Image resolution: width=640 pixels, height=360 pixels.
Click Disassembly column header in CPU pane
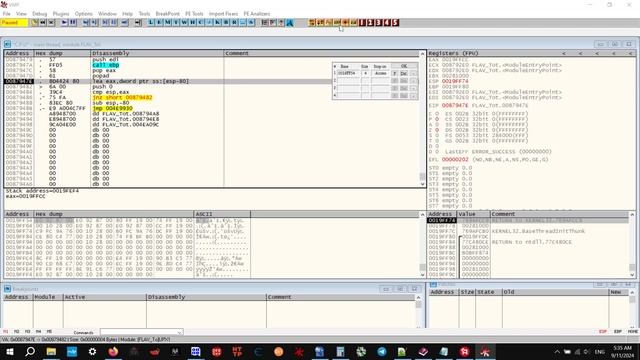pos(157,53)
